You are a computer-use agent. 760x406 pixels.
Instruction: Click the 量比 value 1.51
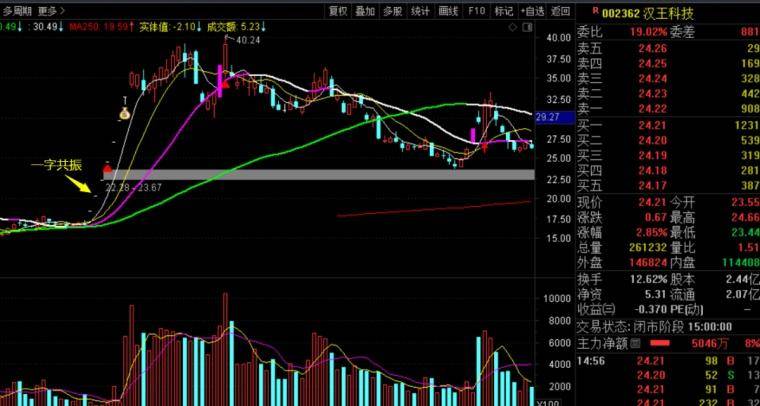tap(750, 248)
